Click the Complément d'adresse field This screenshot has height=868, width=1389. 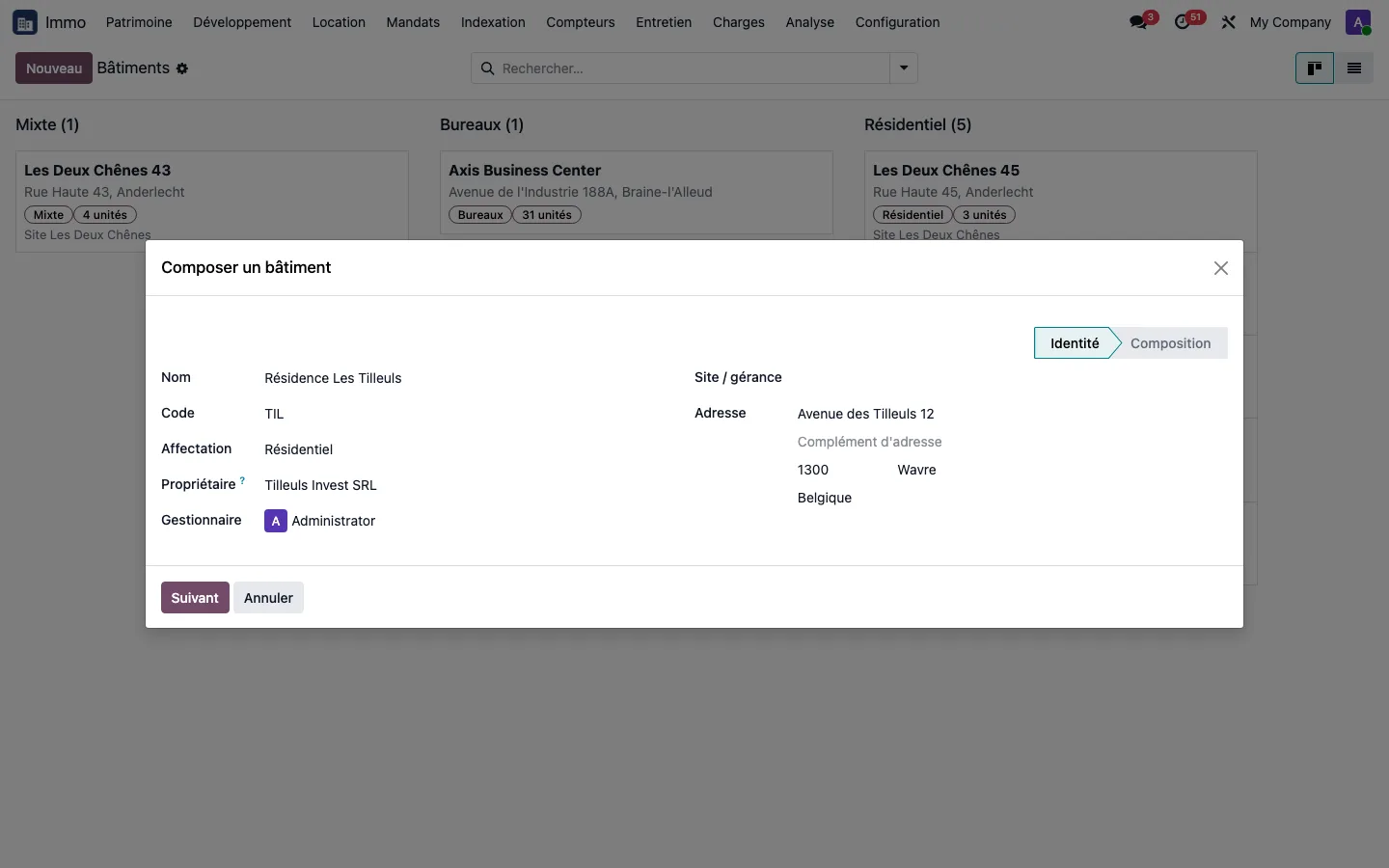click(1012, 442)
